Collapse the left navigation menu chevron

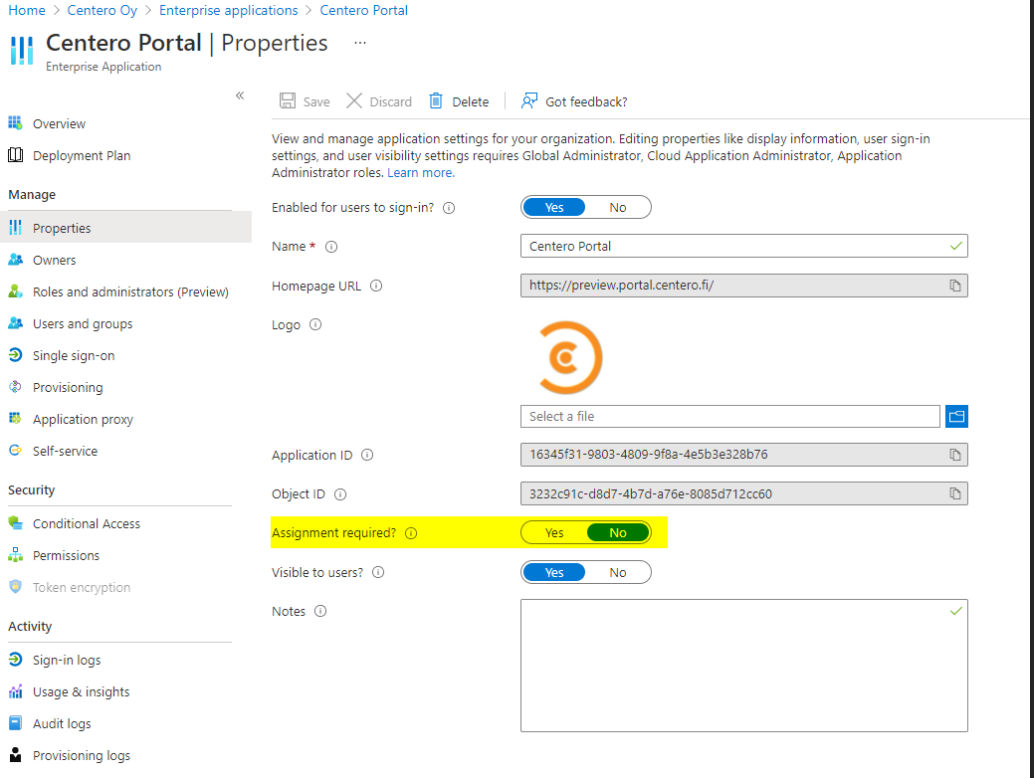(240, 95)
